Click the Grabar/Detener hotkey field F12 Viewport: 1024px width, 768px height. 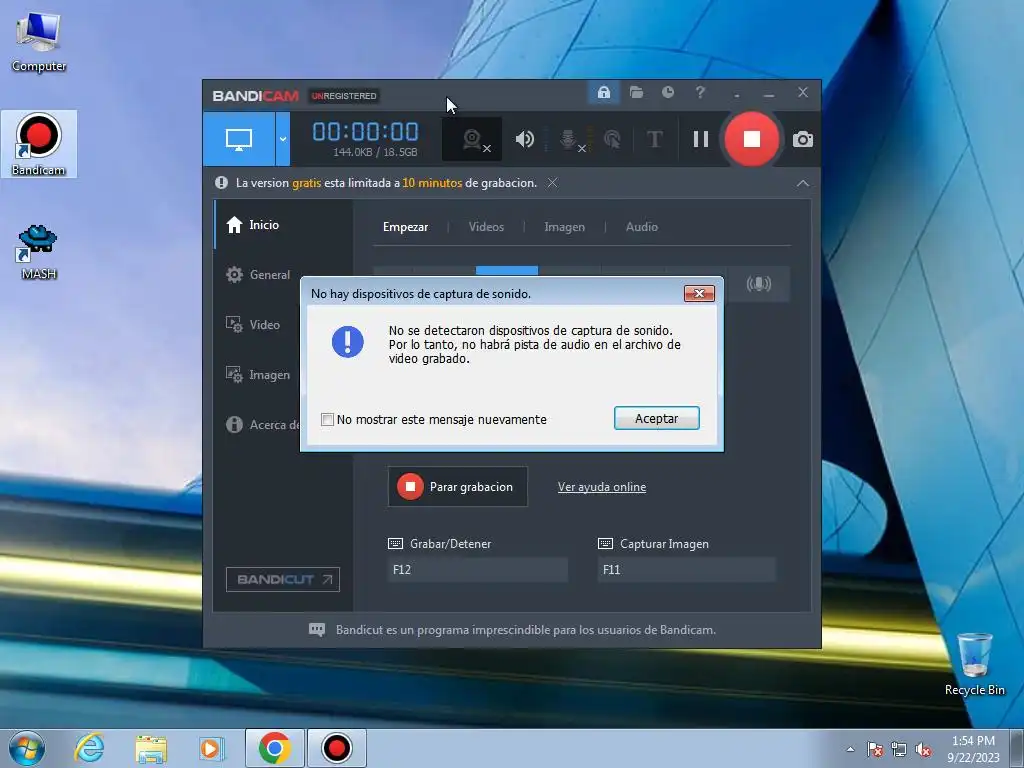pos(477,569)
